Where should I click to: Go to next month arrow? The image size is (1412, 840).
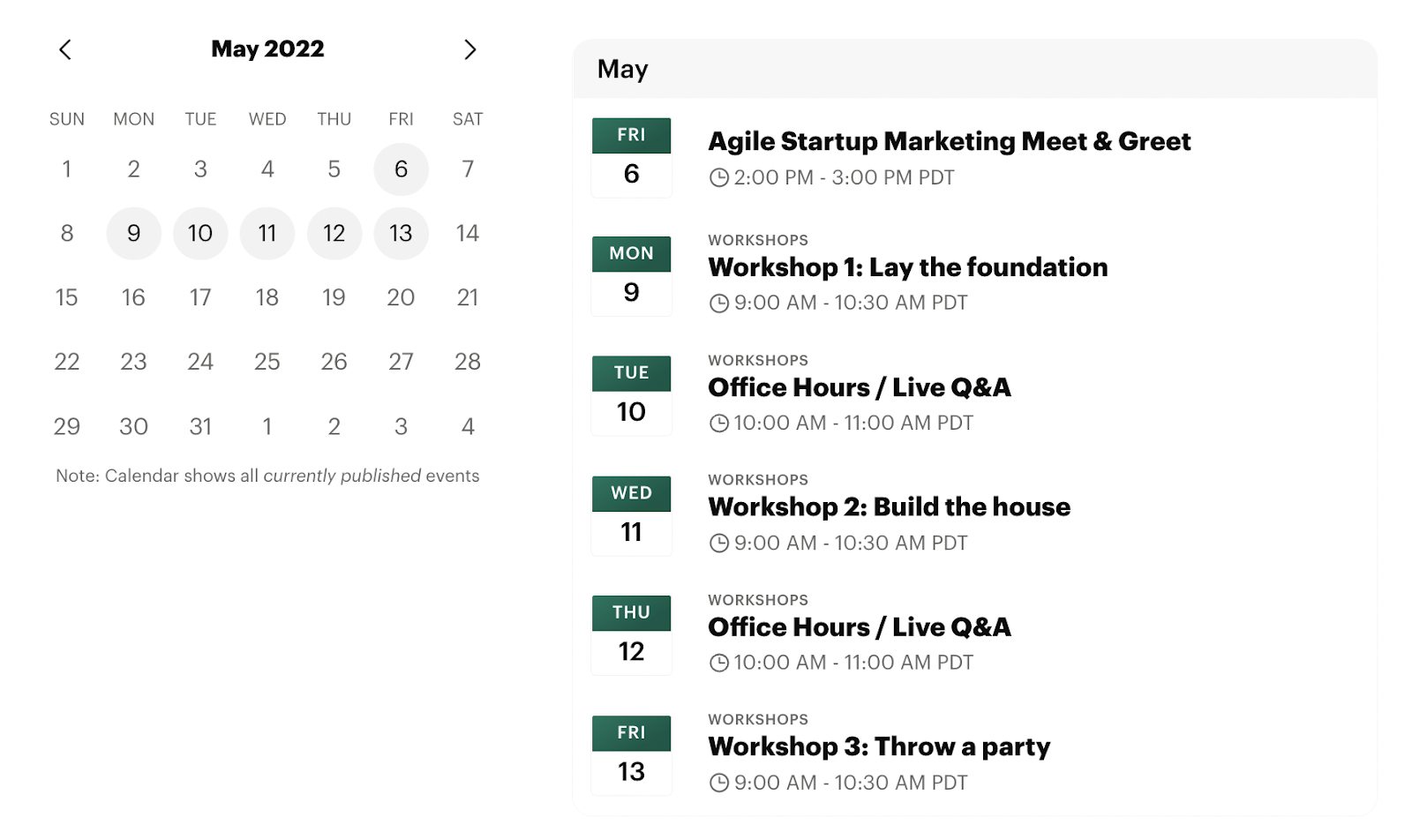pos(469,49)
